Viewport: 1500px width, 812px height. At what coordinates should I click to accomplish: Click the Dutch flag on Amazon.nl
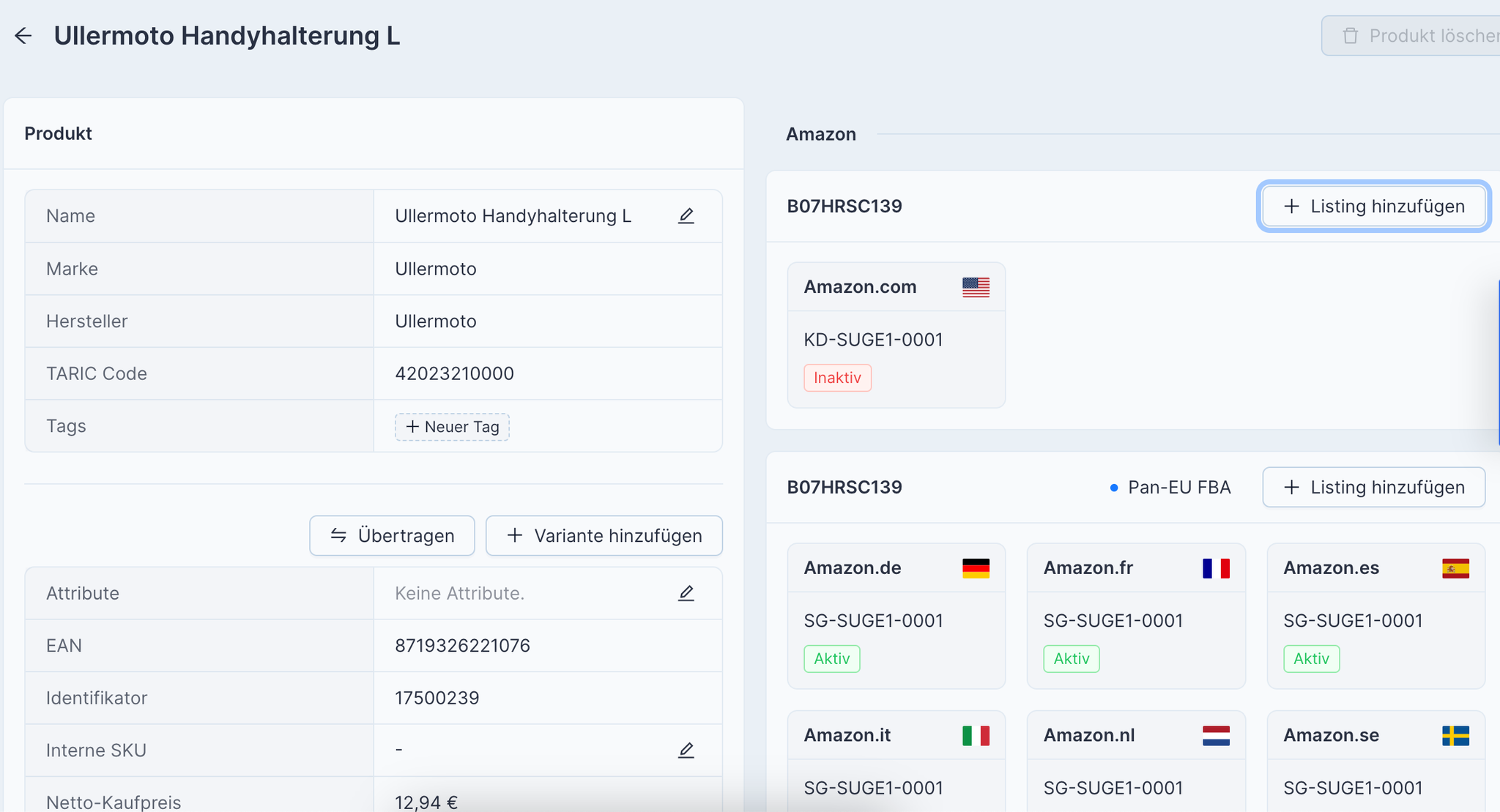pyautogui.click(x=1216, y=736)
